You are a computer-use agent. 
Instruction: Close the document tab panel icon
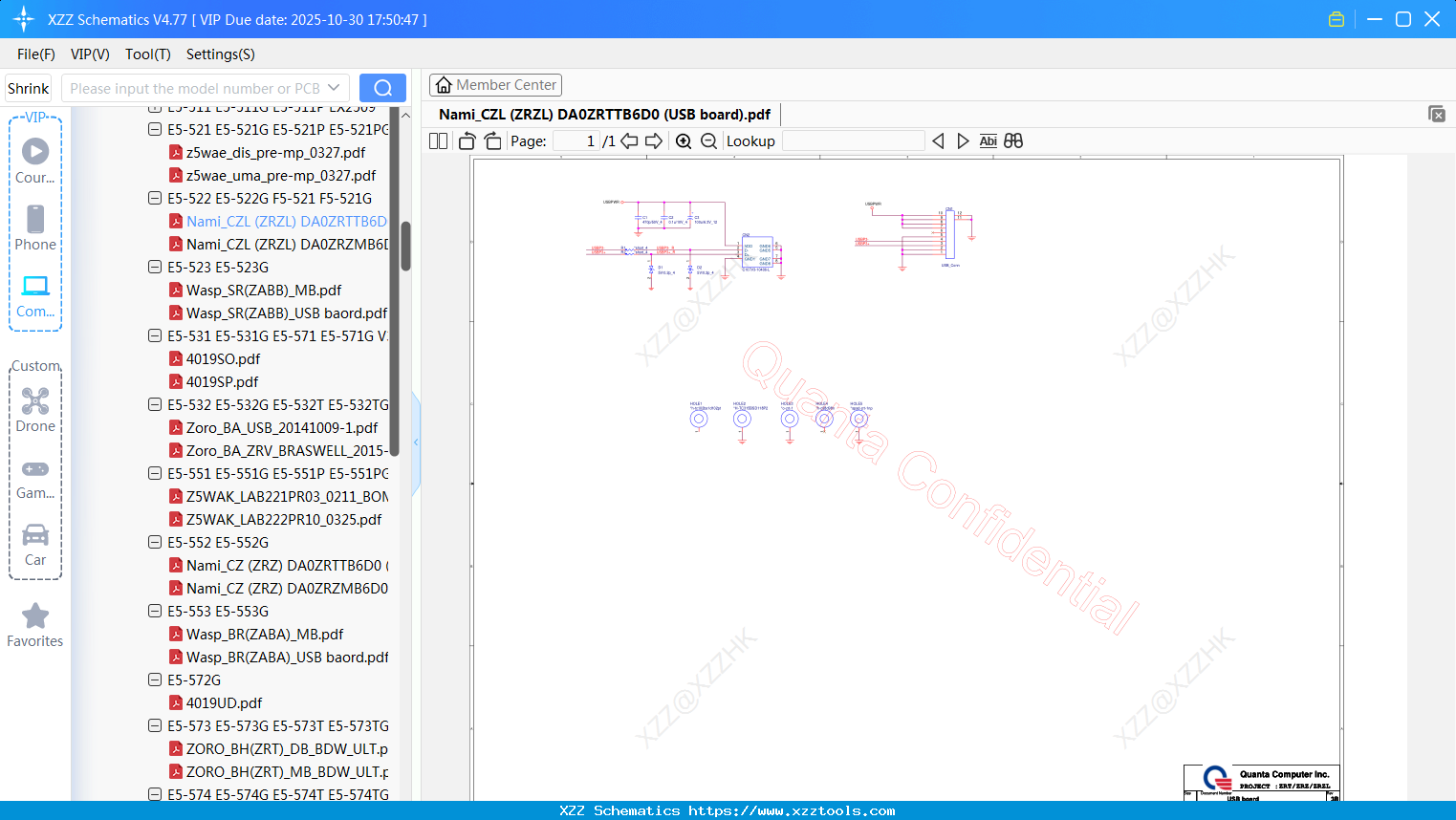click(1437, 114)
